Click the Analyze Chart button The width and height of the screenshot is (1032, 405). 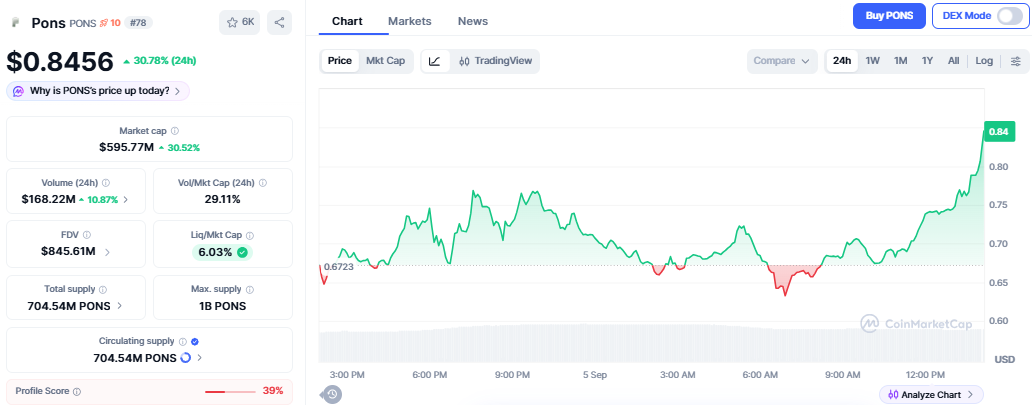[931, 394]
